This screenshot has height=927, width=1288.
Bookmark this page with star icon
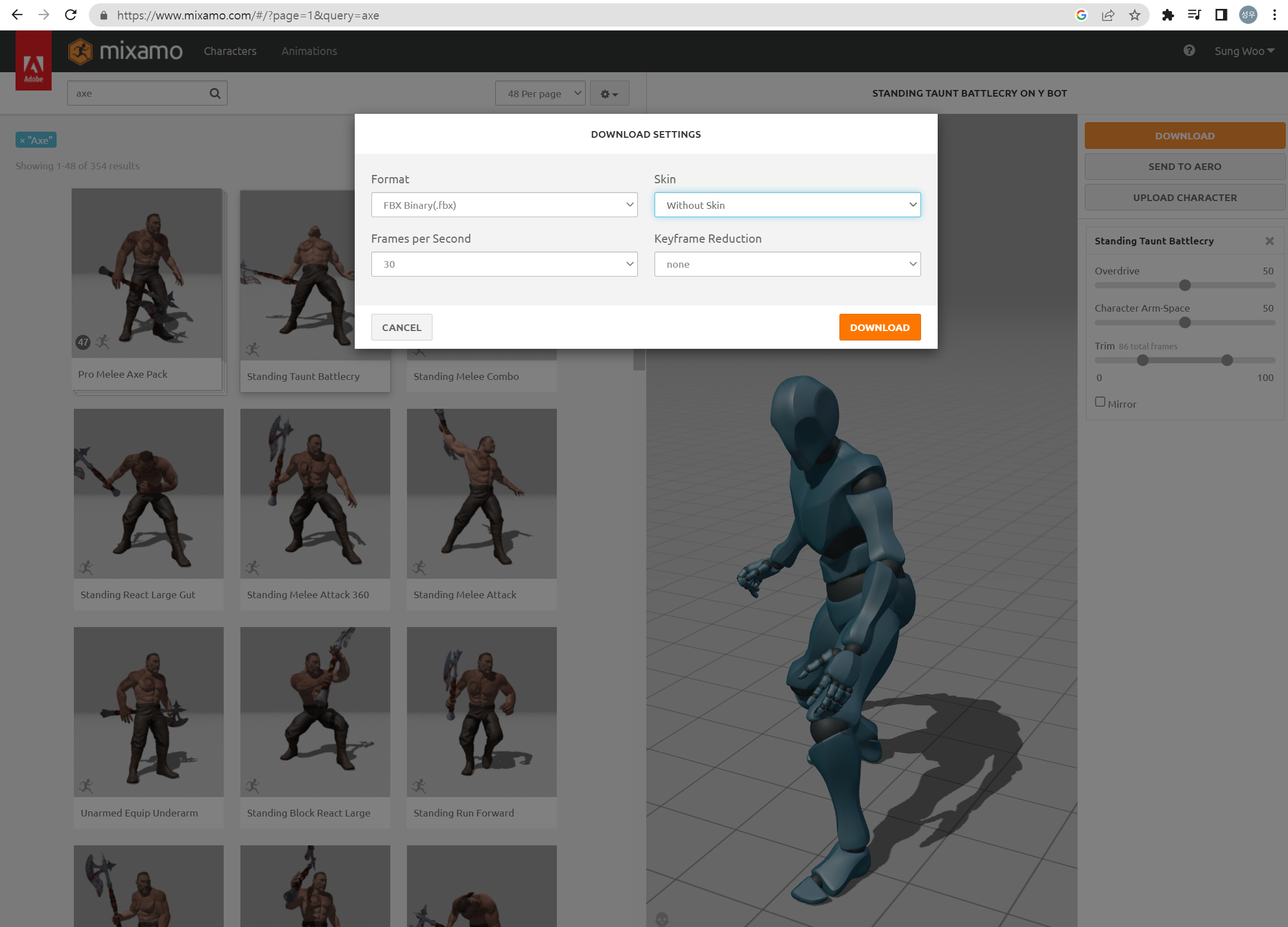[x=1135, y=16]
